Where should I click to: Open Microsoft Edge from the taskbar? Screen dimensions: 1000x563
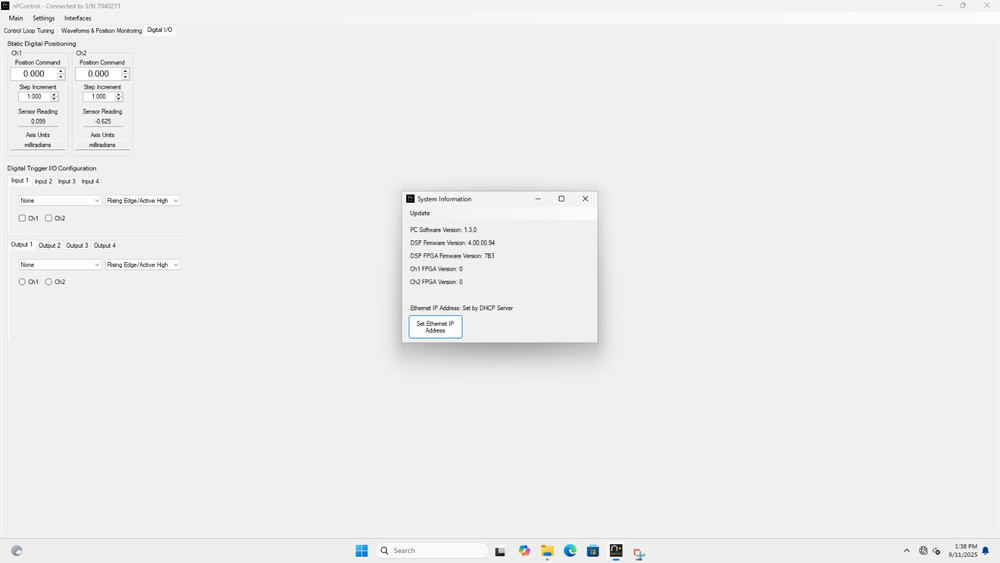point(570,551)
